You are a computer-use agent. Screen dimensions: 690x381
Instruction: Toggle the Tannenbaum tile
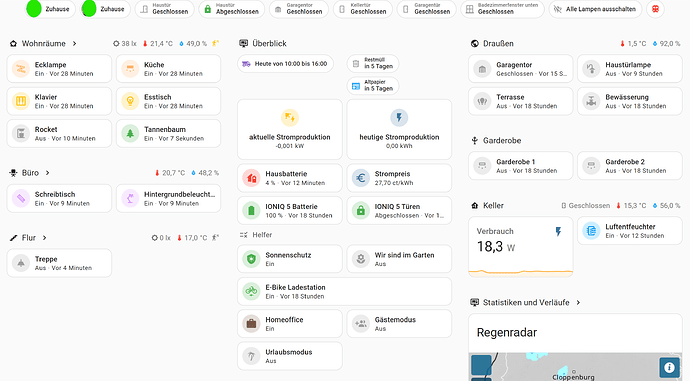click(169, 134)
